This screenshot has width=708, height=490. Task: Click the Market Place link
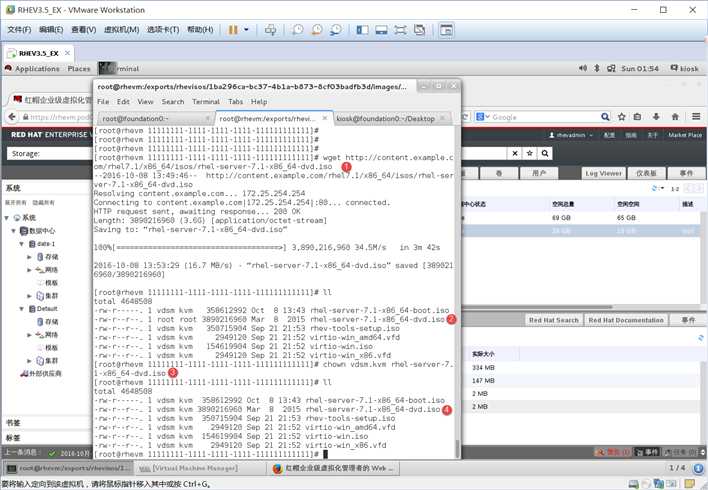tap(685, 135)
